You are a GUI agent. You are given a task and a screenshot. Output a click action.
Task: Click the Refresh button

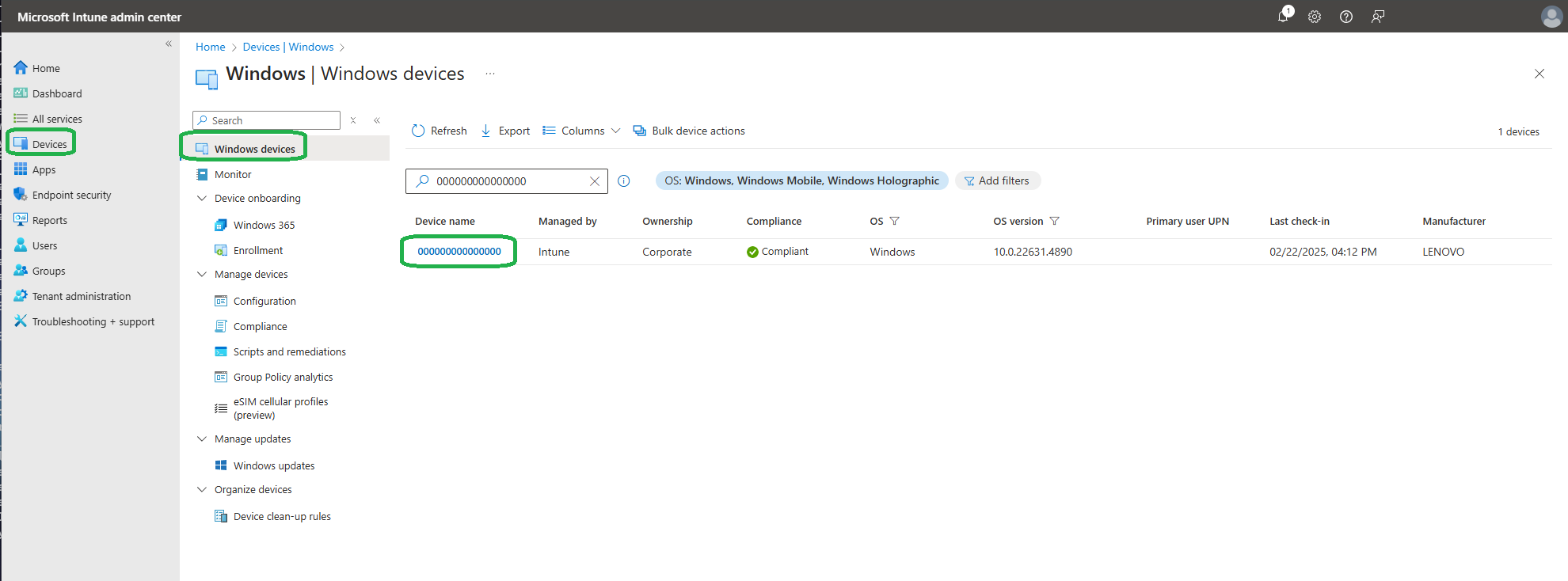click(x=440, y=131)
